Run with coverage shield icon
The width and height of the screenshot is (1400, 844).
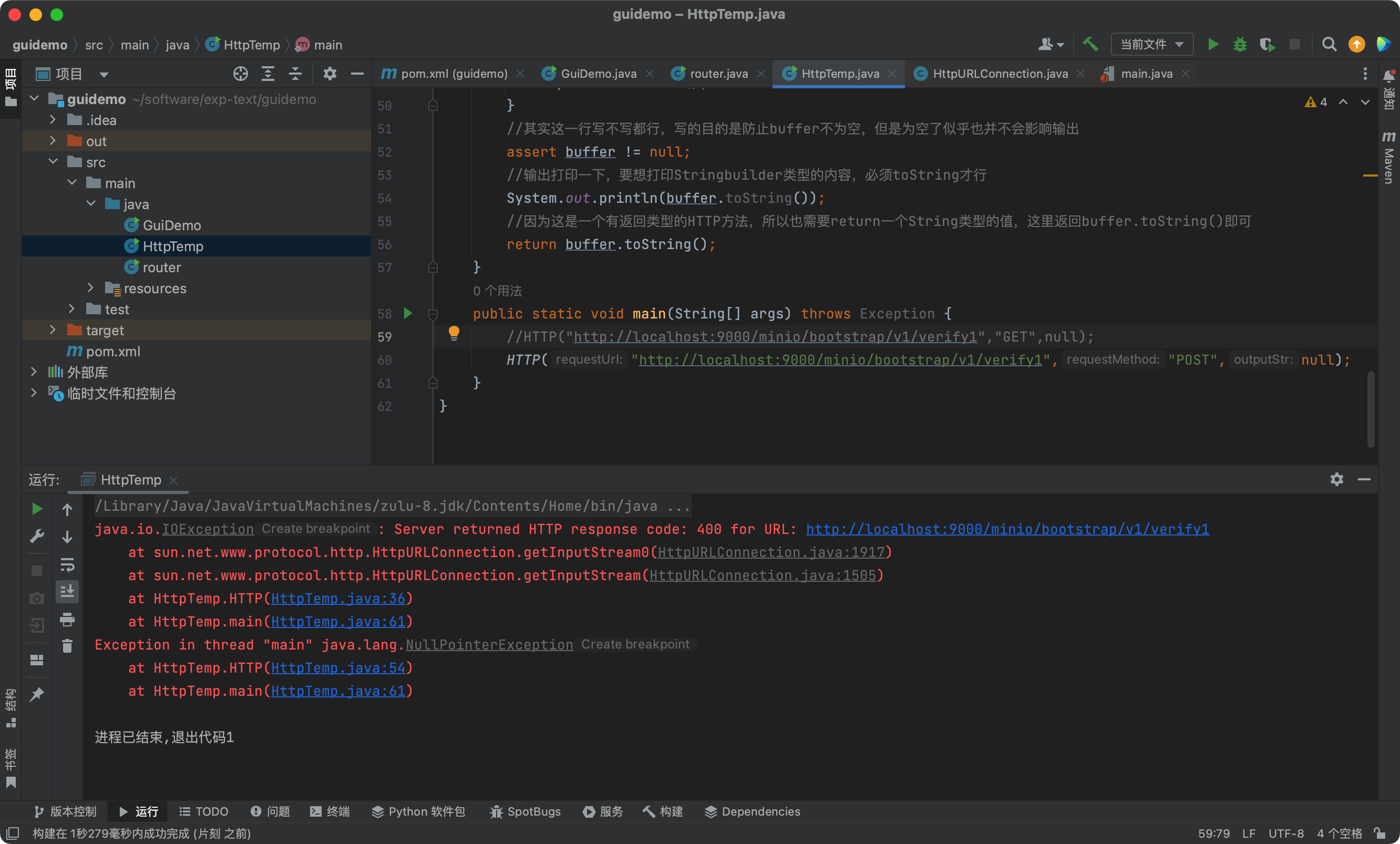[x=1267, y=44]
